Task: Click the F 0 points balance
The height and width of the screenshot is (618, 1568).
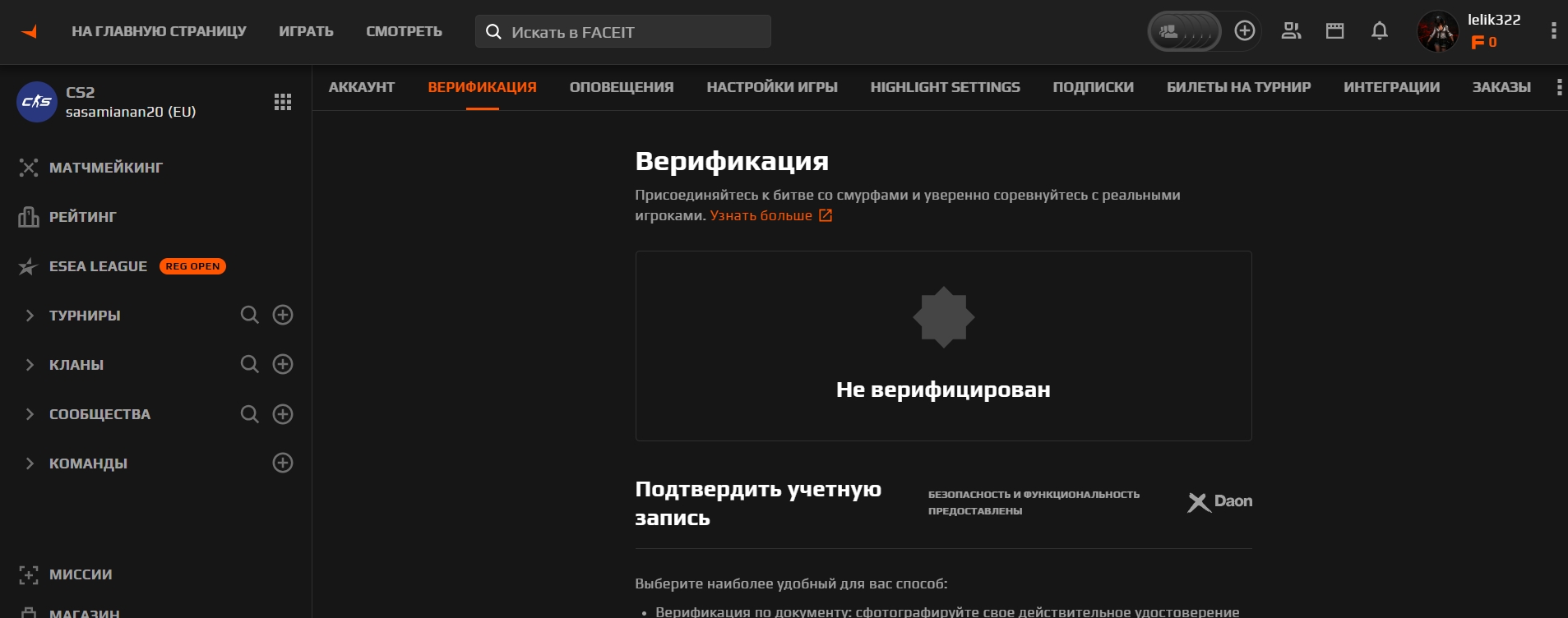Action: [x=1484, y=42]
